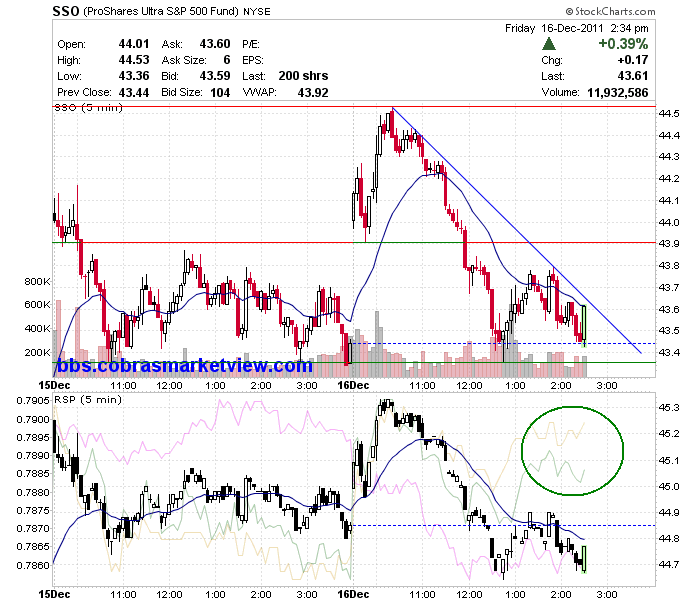Screen dimensions: 700x603
Task: Click the 600K volume axis label
Action: click(38, 305)
